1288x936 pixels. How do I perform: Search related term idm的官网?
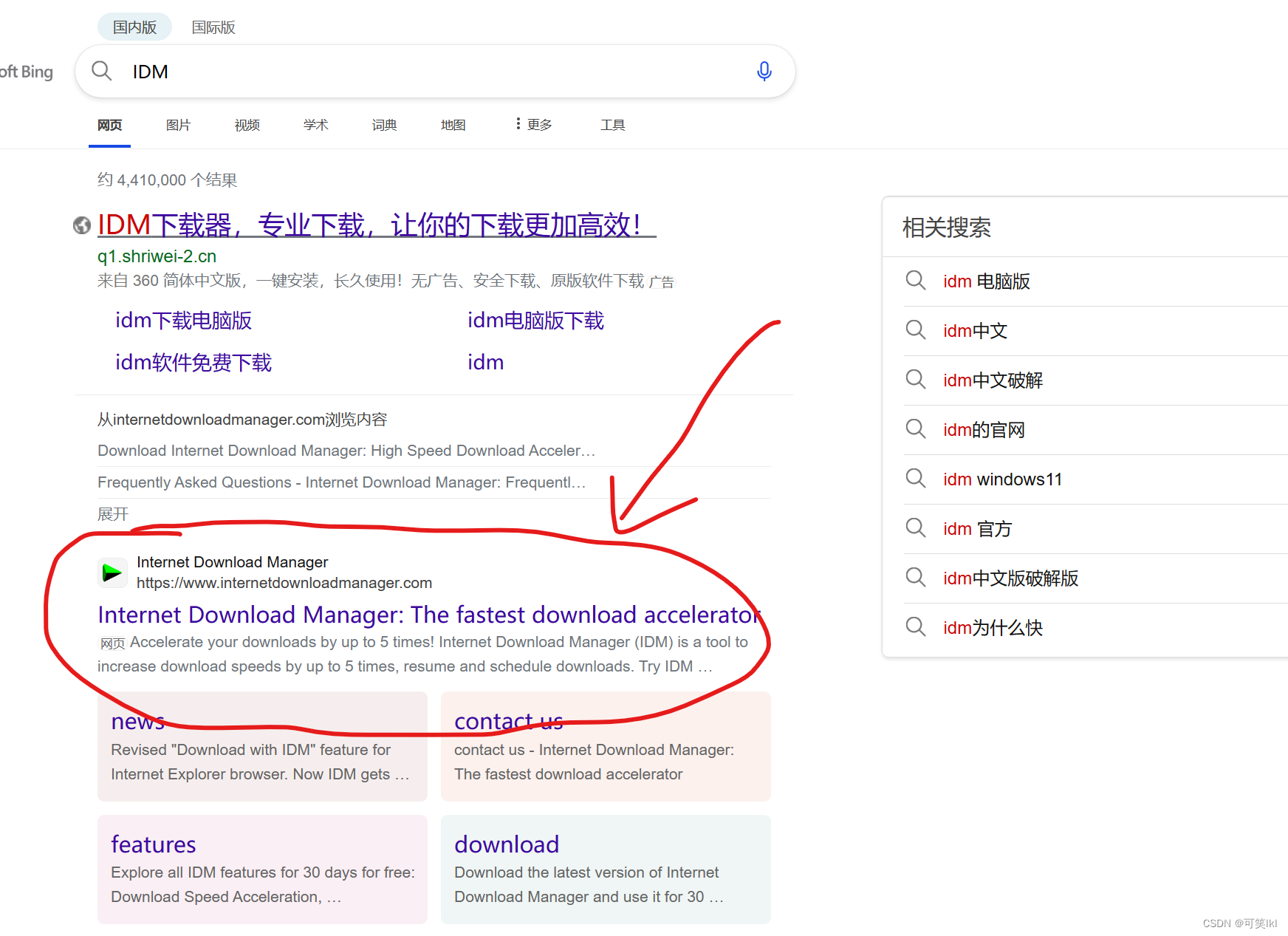click(984, 430)
